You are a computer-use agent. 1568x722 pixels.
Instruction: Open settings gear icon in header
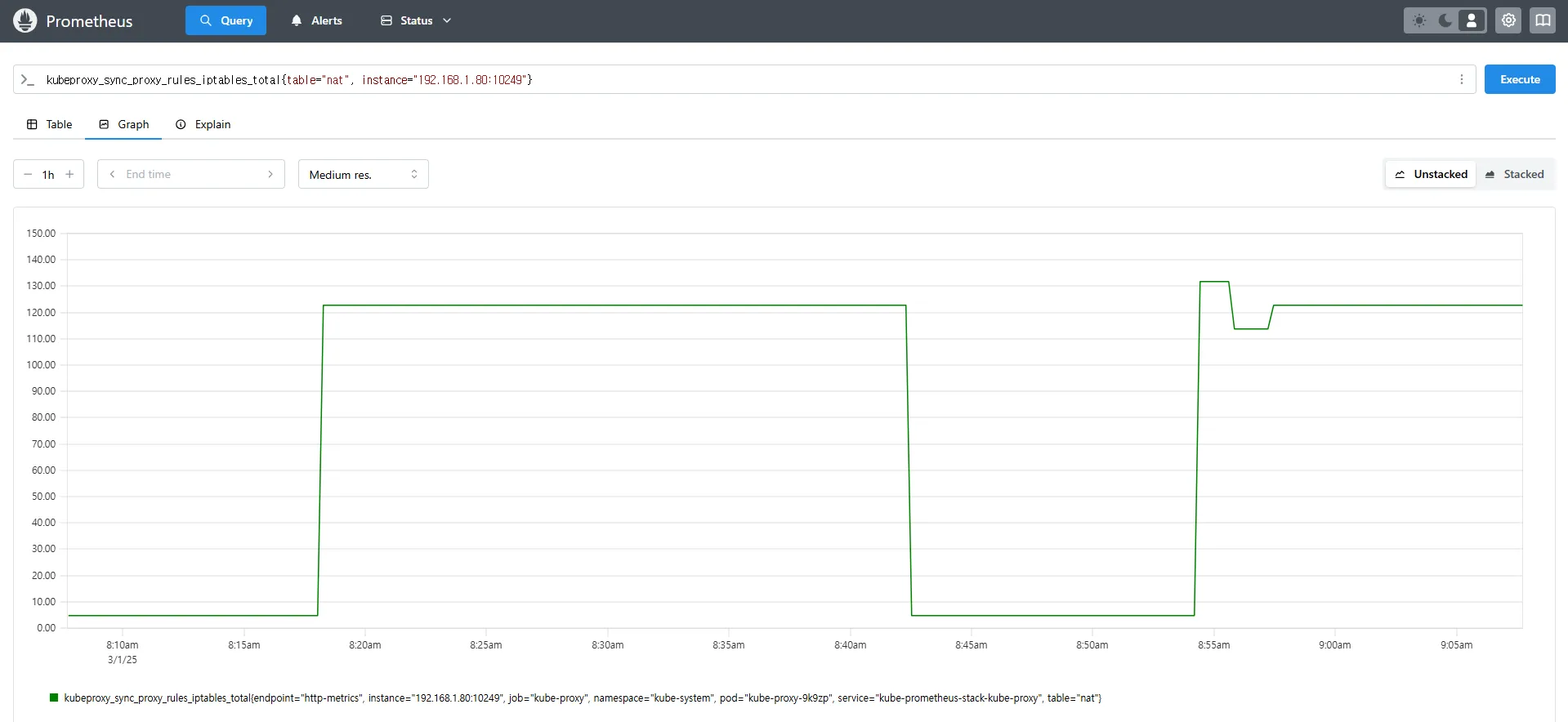click(1508, 20)
